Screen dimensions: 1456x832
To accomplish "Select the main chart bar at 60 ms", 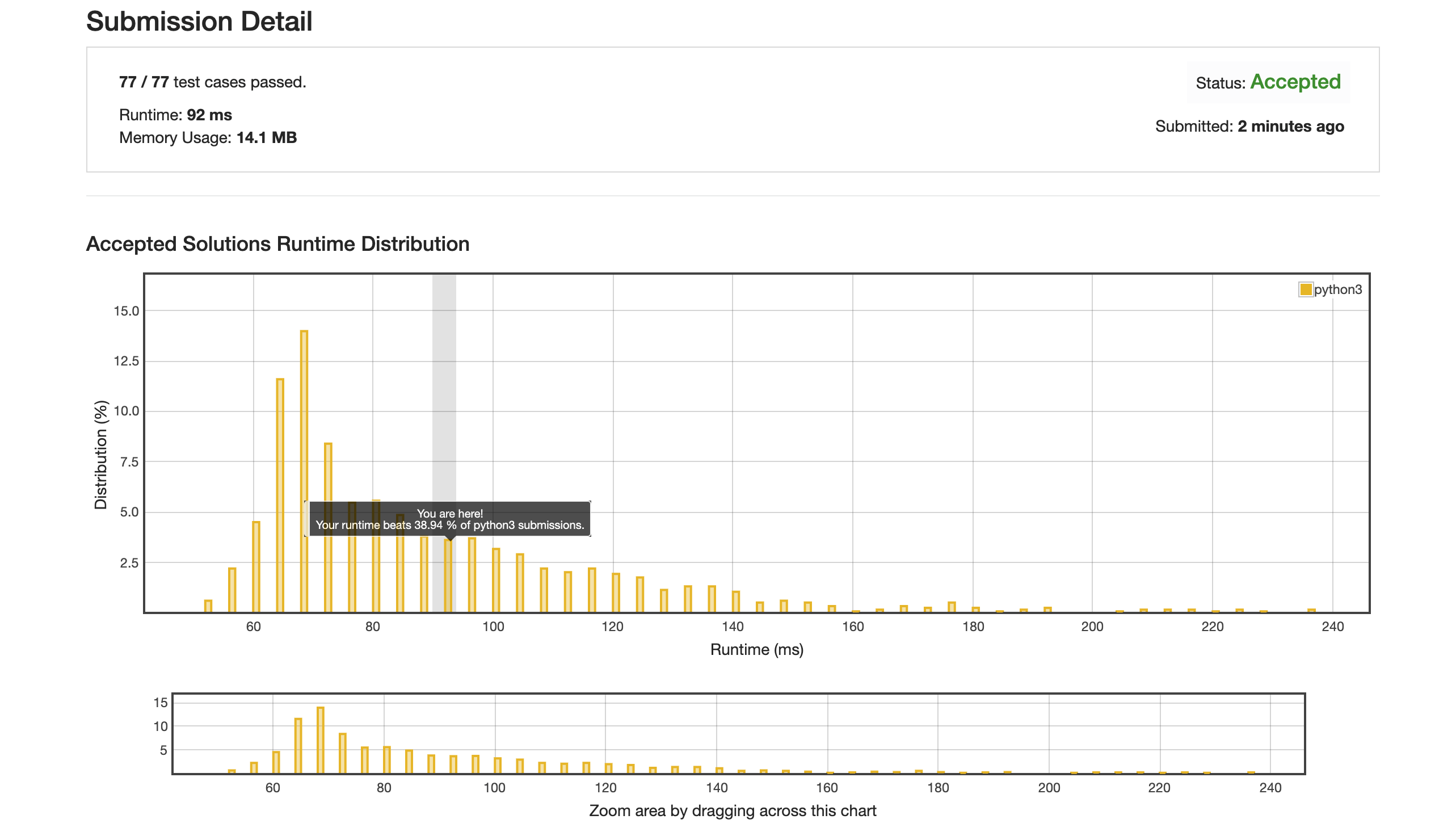I will click(256, 566).
